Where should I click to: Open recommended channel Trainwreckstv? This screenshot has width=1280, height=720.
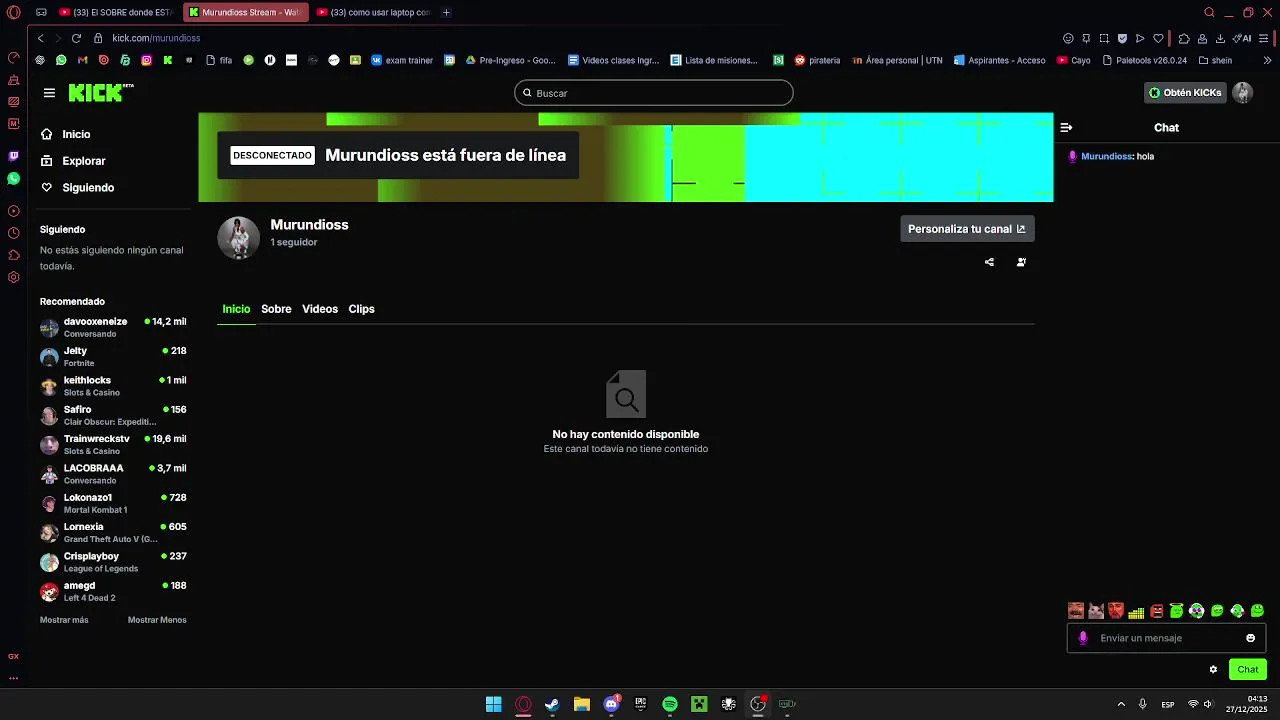pos(113,444)
